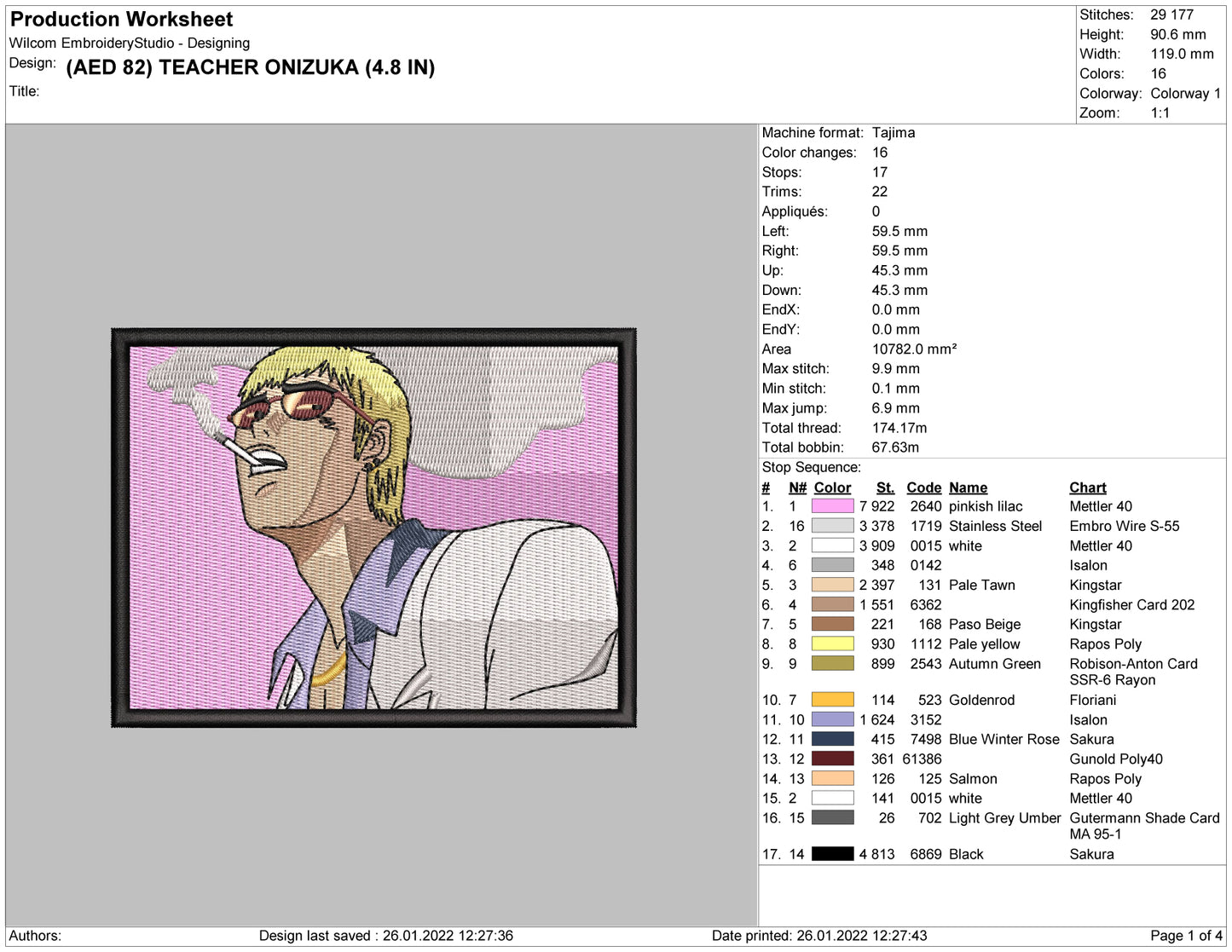Image resolution: width=1232 pixels, height=952 pixels.
Task: Click the lavender swatch coded 3152
Action: coord(832,719)
